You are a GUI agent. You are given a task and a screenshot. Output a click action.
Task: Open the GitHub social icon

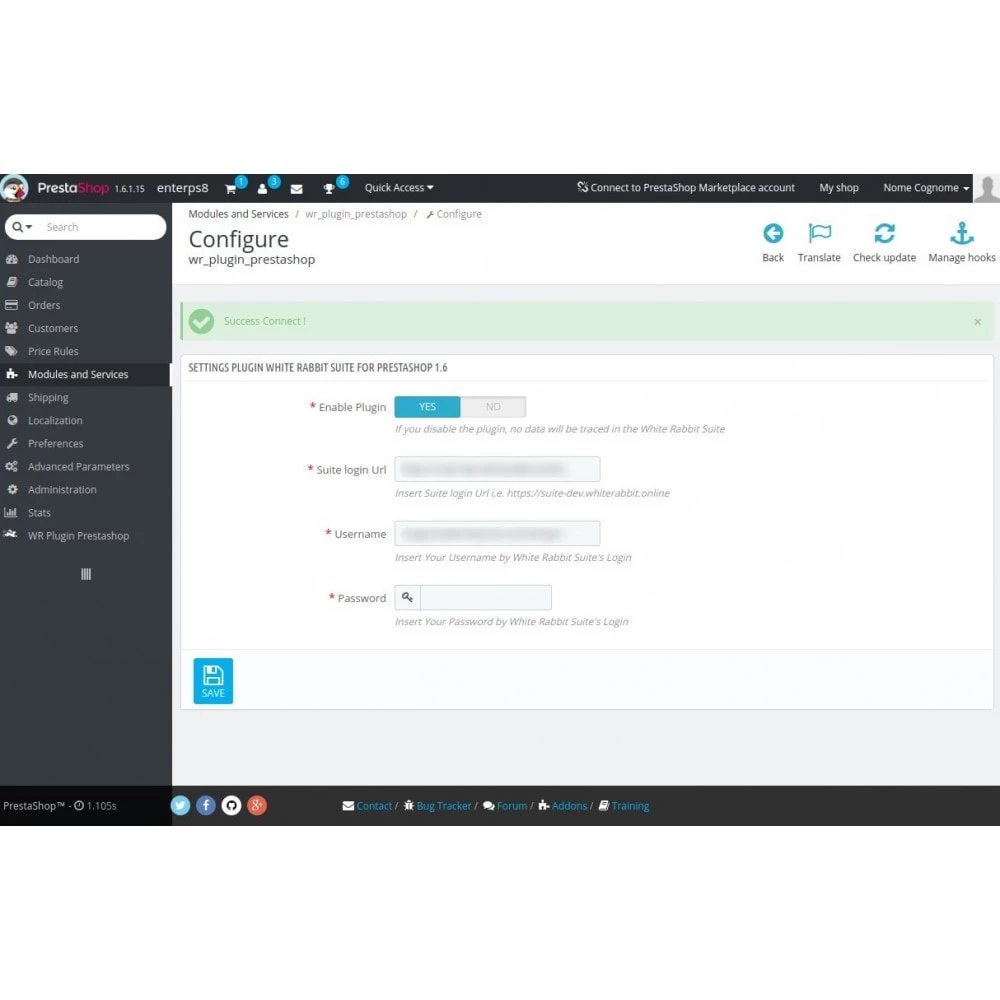232,805
